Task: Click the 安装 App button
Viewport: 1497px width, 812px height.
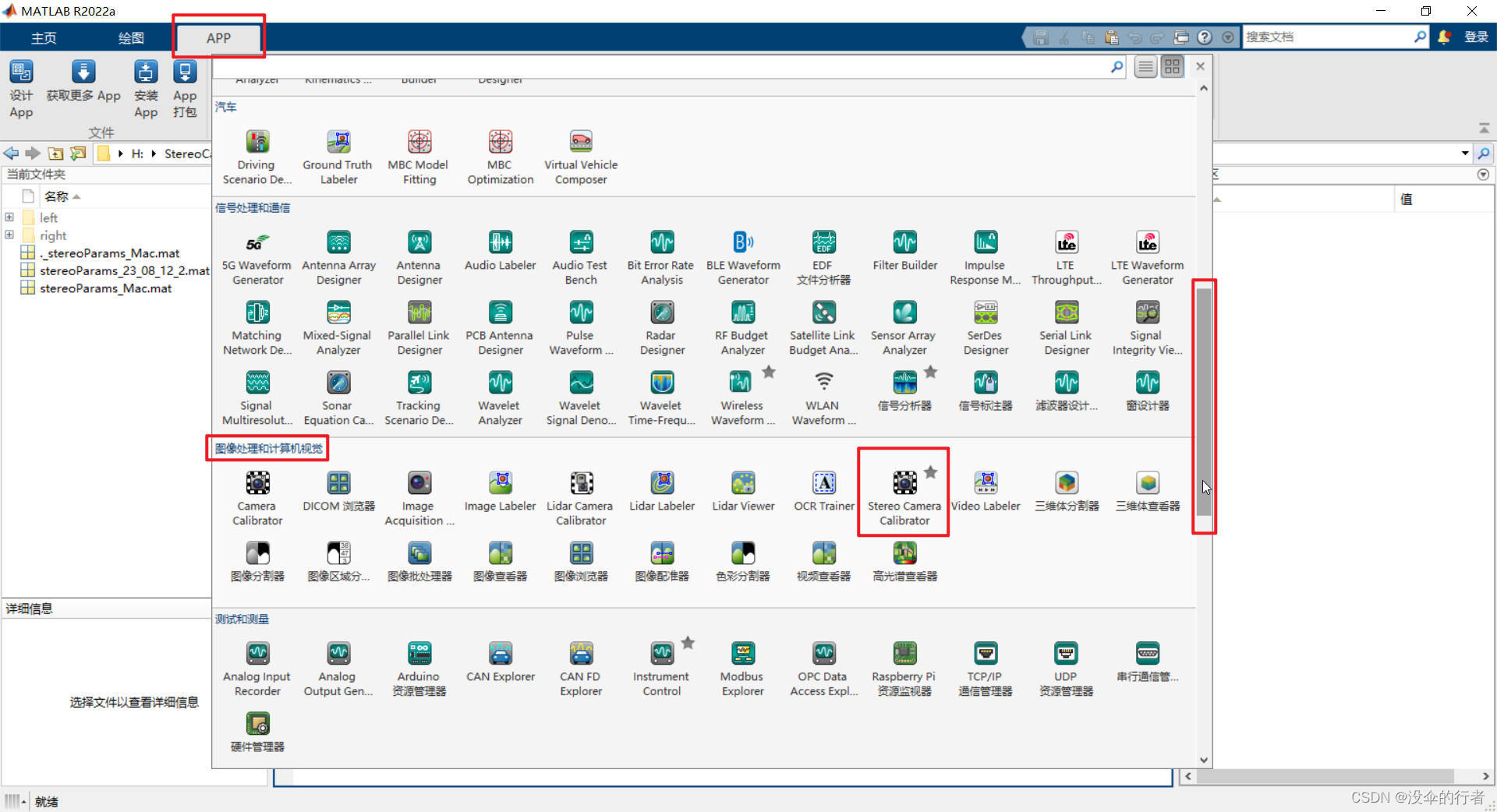Action: coord(146,88)
